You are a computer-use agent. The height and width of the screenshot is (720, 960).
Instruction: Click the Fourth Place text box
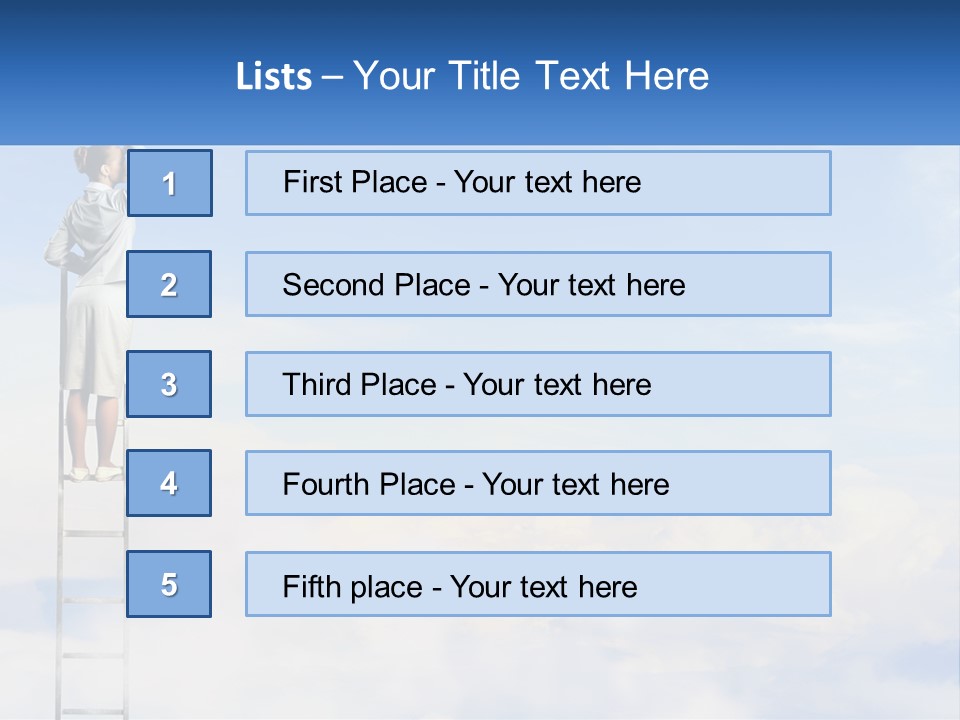click(x=538, y=483)
